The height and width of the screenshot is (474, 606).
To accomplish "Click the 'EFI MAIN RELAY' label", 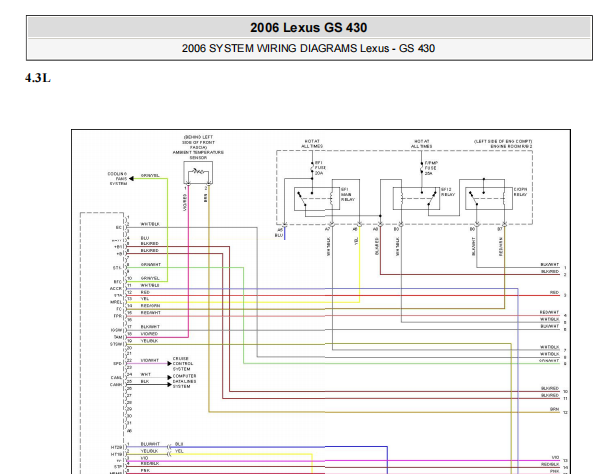I will pos(347,194).
